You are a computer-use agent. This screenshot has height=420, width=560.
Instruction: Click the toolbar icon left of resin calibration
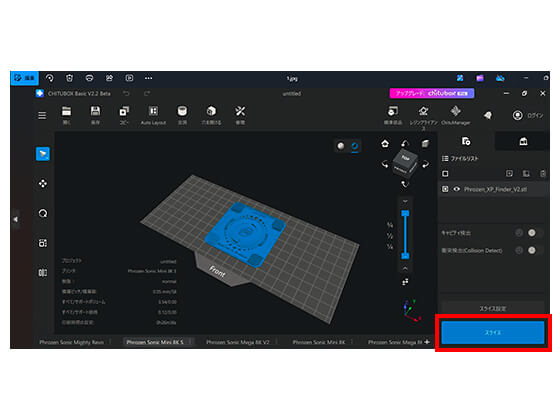click(393, 111)
